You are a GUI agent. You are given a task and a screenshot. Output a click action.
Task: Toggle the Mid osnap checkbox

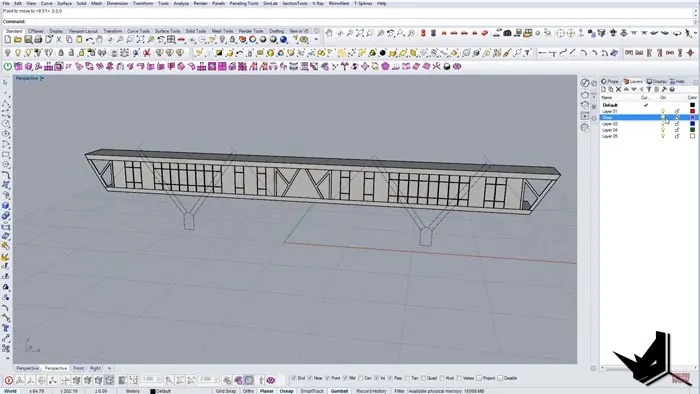pos(345,378)
